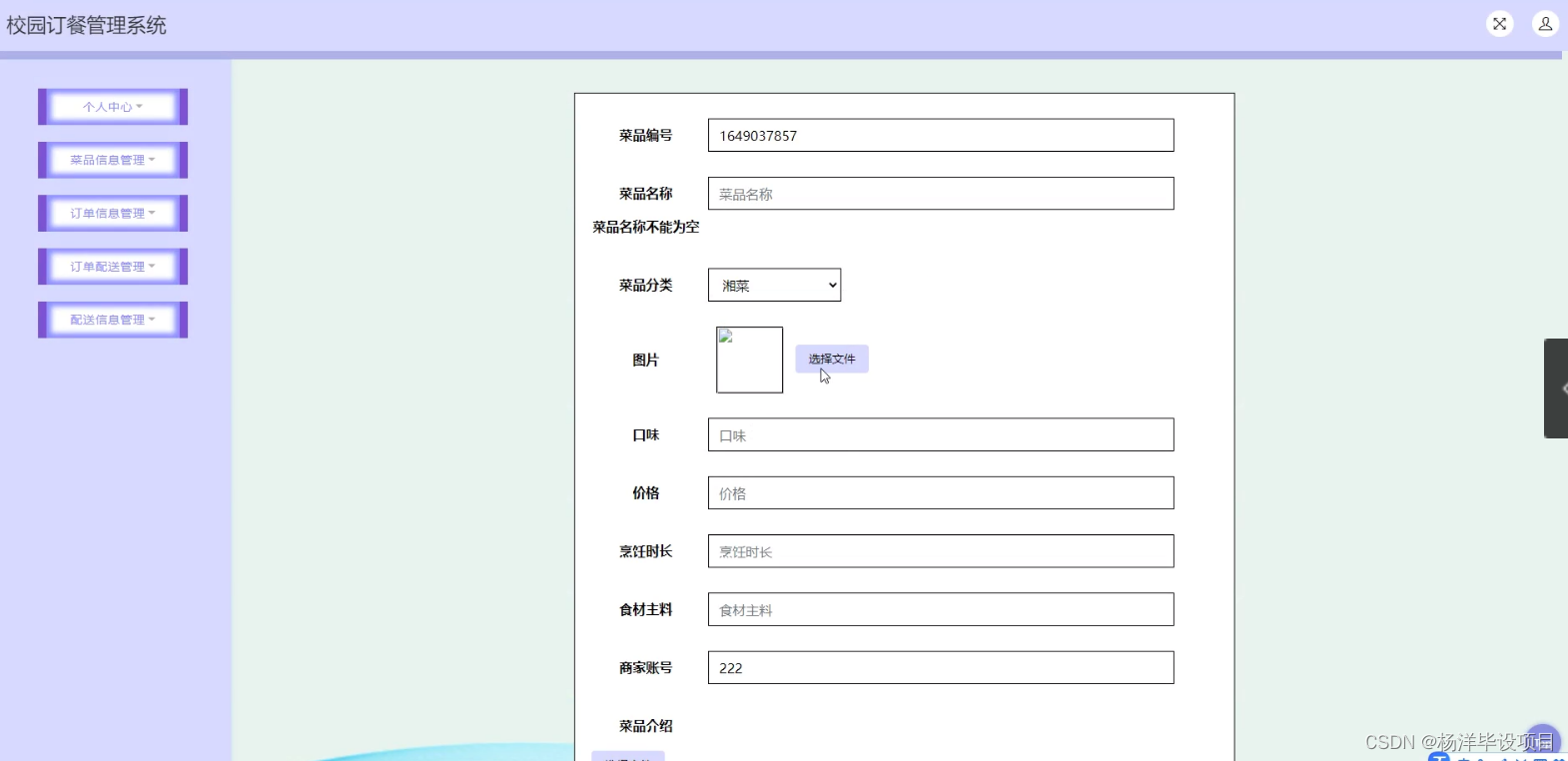The width and height of the screenshot is (1568, 761).
Task: Focus the 烹饪时长 input field
Action: [941, 551]
